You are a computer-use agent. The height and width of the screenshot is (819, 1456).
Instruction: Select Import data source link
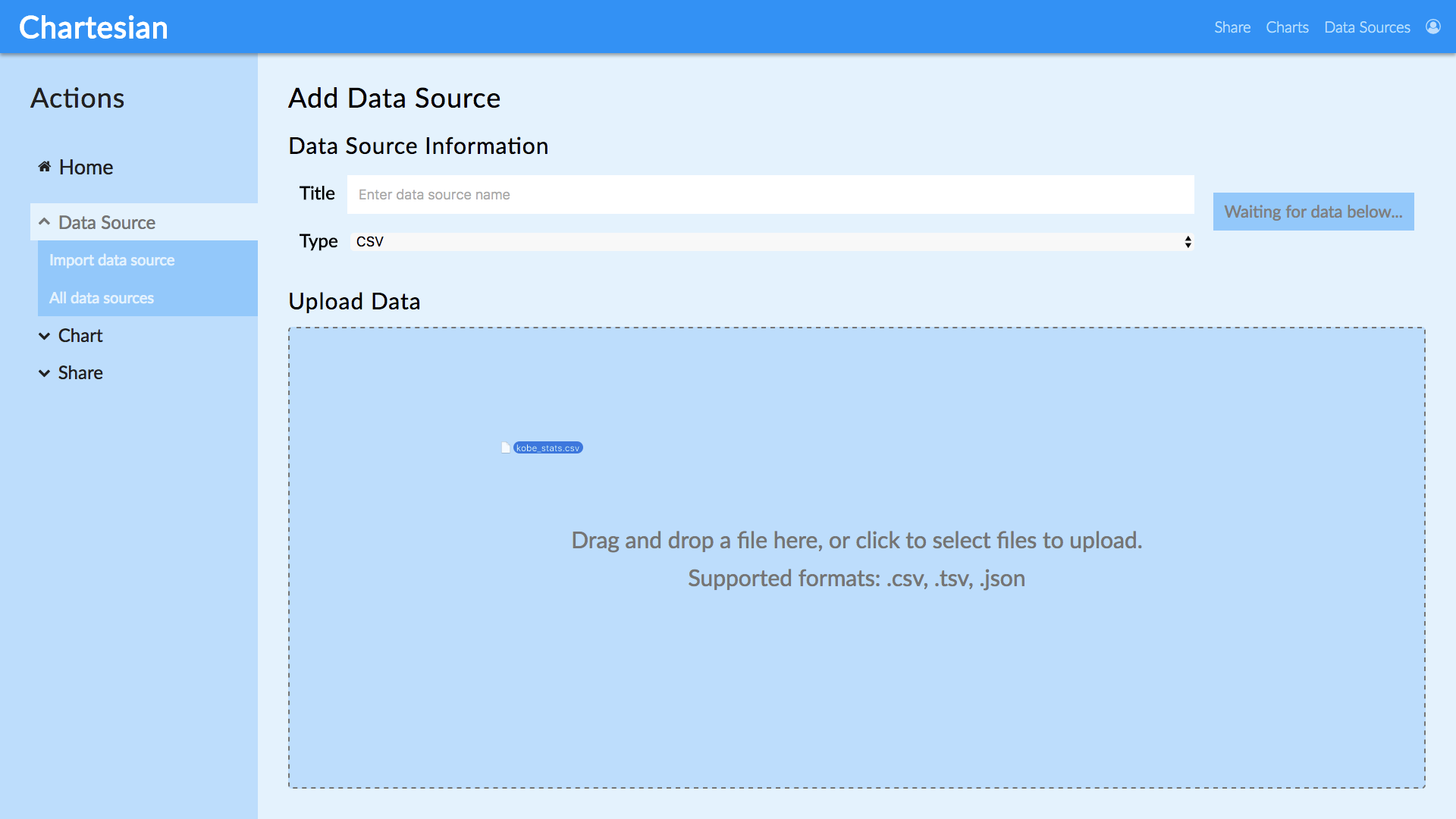tap(111, 260)
